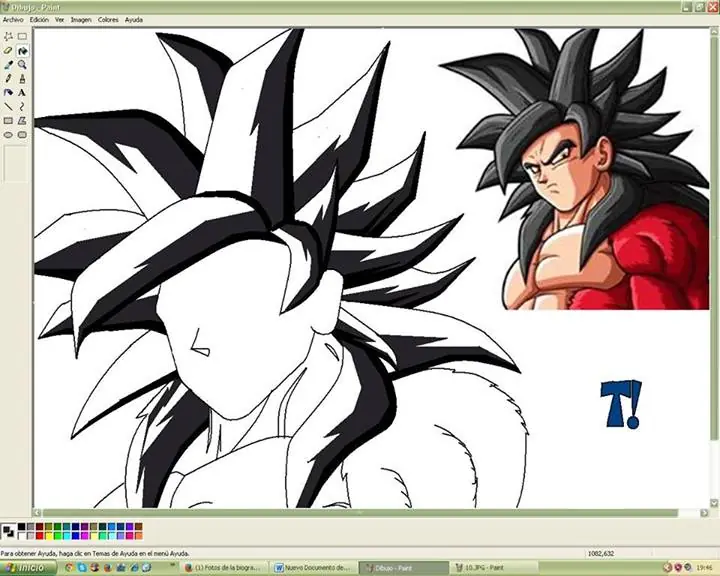Select the Rectangle shape tool
The height and width of the screenshot is (576, 720).
[8, 121]
